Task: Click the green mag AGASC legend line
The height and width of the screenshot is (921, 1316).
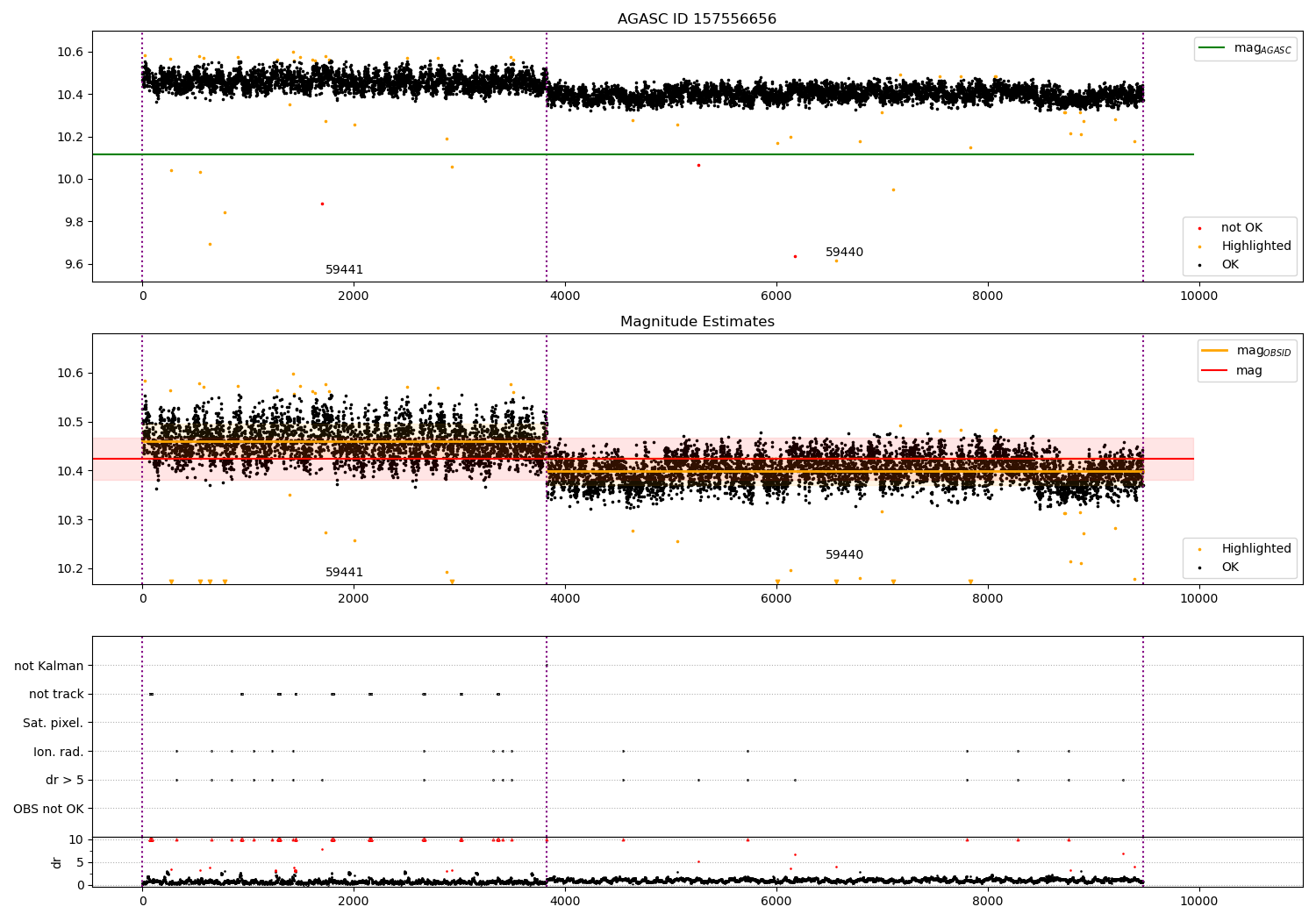Action: point(1212,48)
